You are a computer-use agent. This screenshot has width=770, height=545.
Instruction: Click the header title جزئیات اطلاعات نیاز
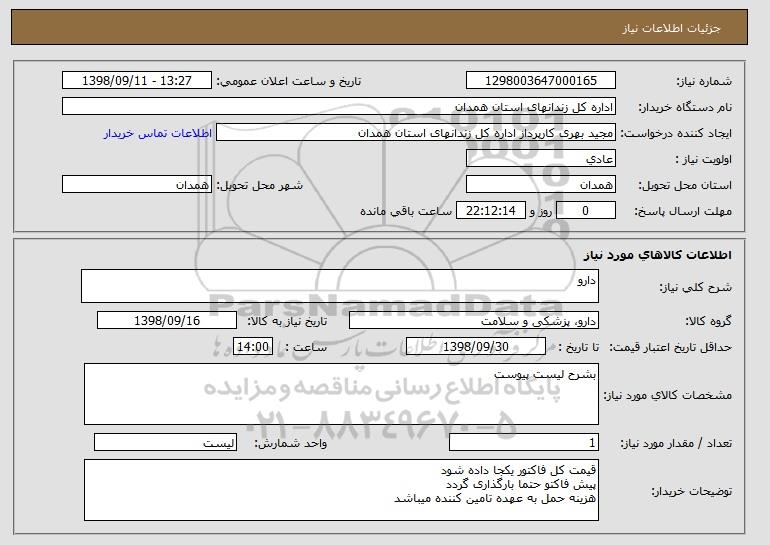(671, 28)
